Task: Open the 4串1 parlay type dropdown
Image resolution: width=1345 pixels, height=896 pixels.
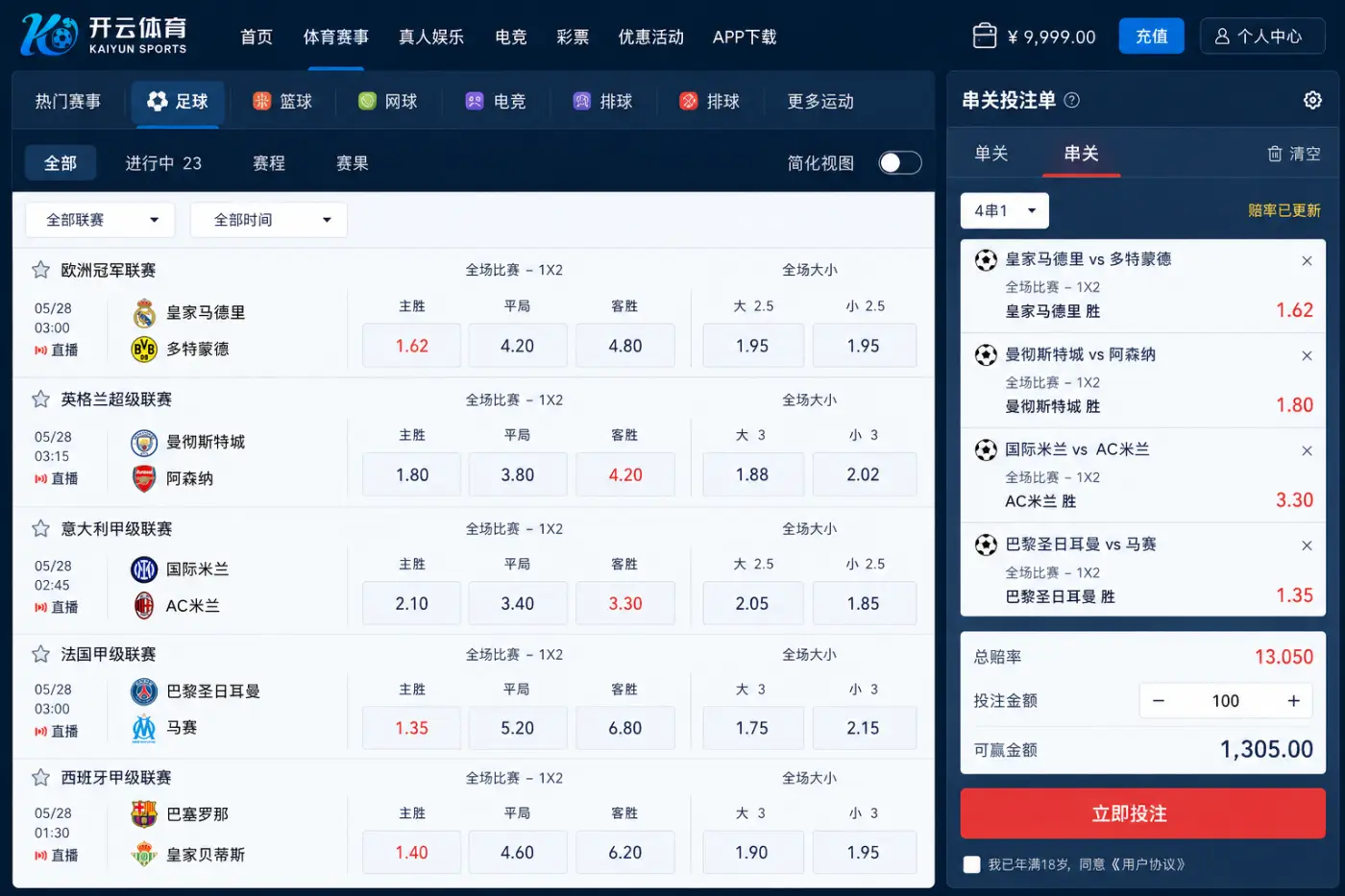Action: pyautogui.click(x=1005, y=210)
